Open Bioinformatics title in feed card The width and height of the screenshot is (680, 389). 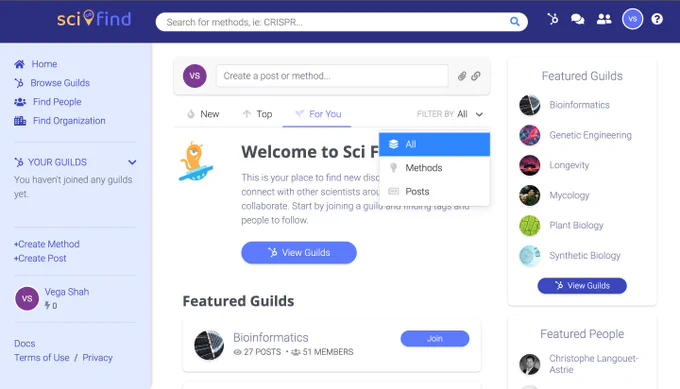coord(271,337)
